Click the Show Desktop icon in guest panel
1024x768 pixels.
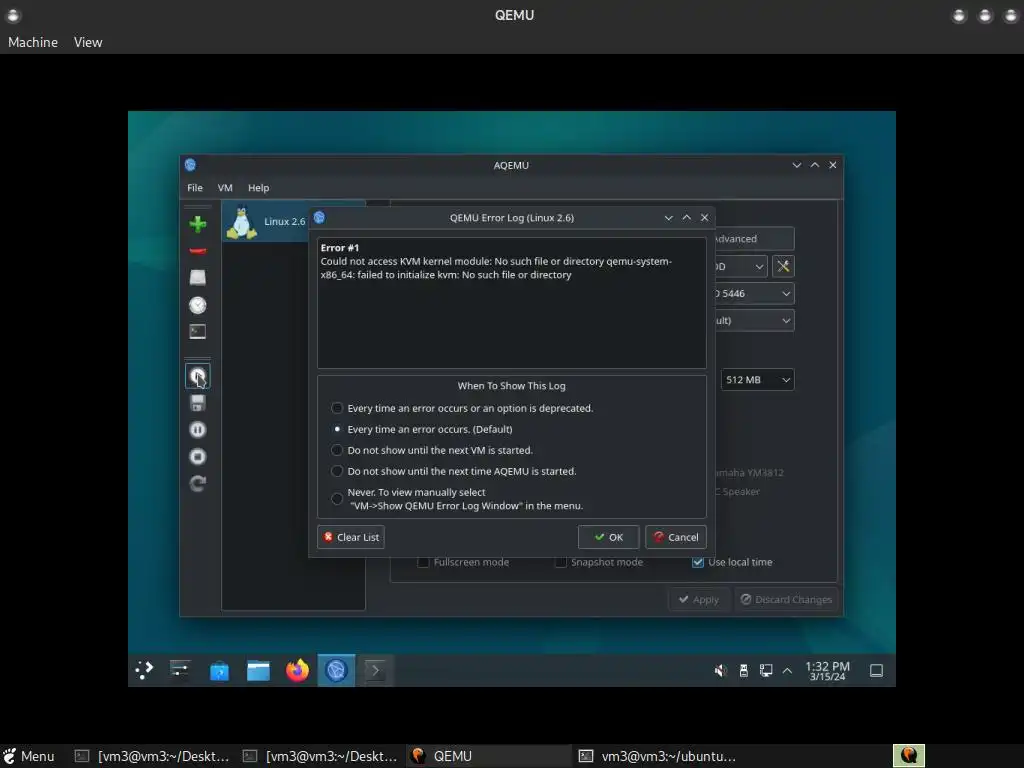tap(876, 671)
